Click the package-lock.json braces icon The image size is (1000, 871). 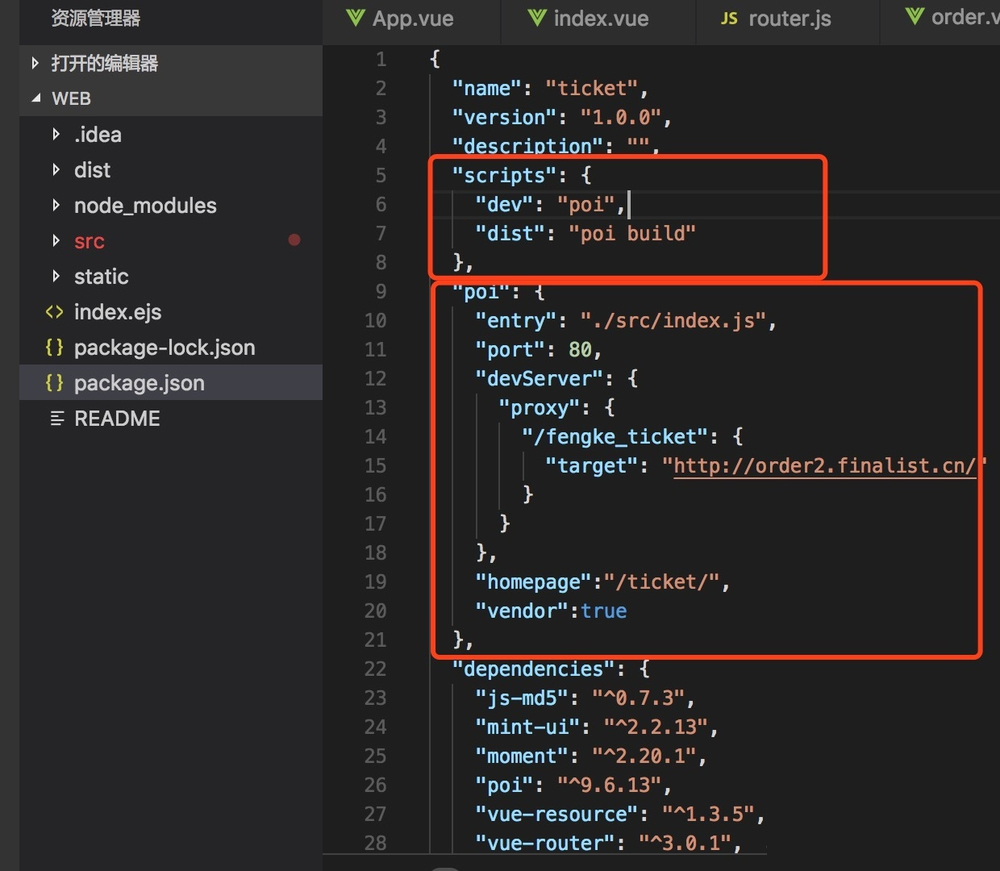click(54, 348)
